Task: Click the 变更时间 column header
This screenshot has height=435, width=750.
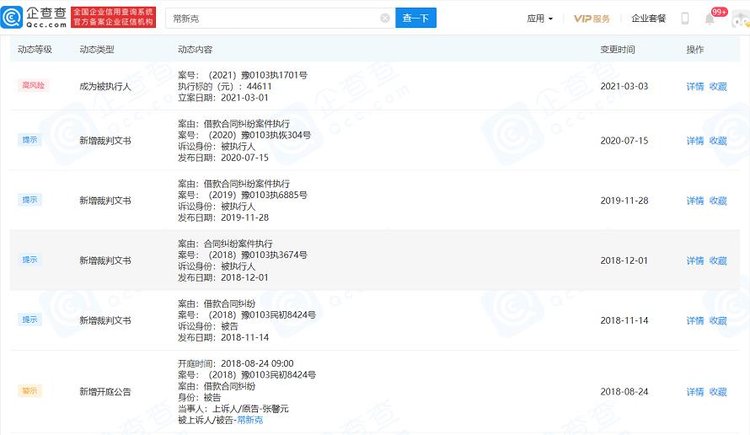Action: pyautogui.click(x=618, y=49)
